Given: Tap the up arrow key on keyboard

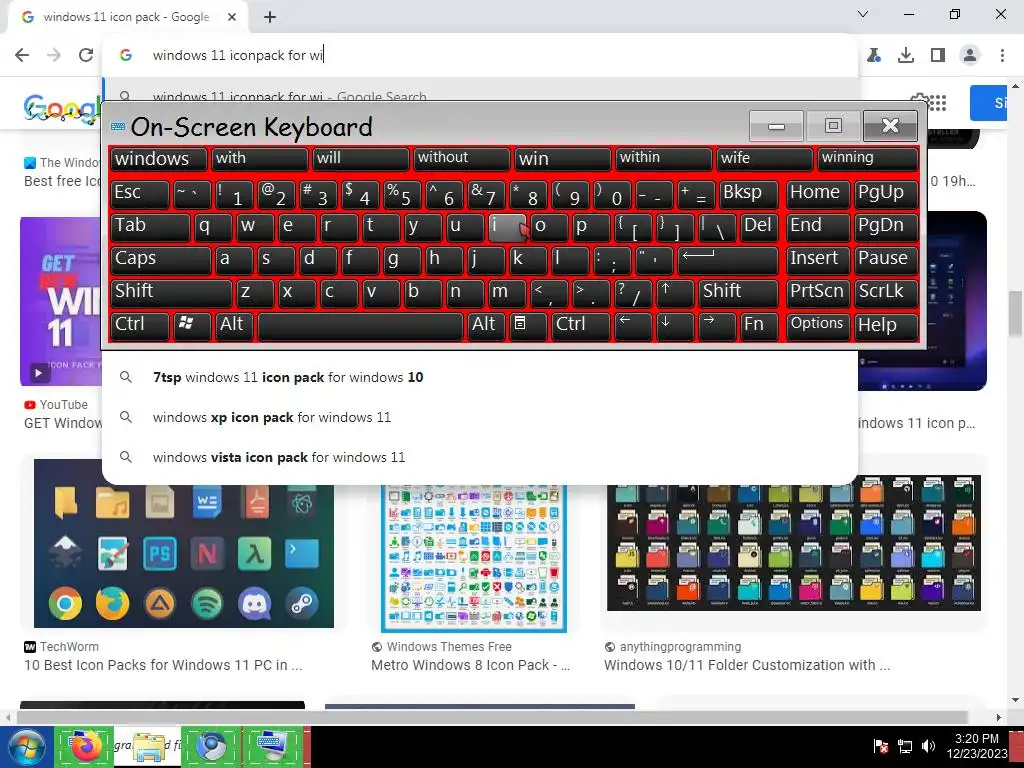Looking at the screenshot, I should click(x=675, y=293).
